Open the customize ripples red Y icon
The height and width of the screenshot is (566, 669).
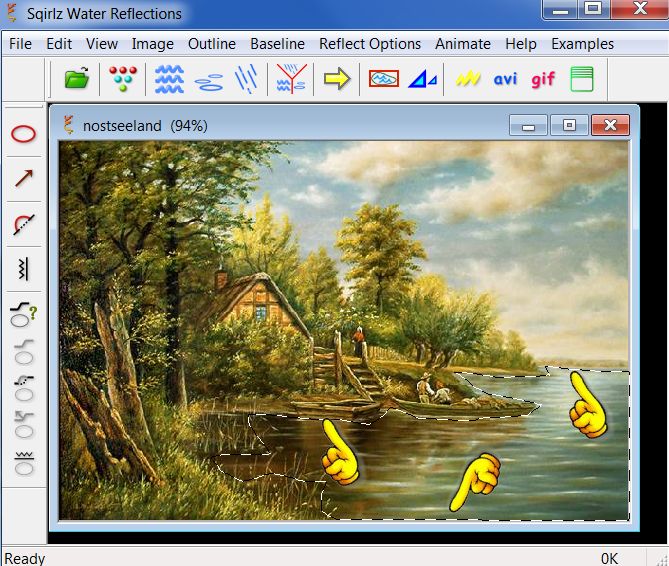point(291,79)
